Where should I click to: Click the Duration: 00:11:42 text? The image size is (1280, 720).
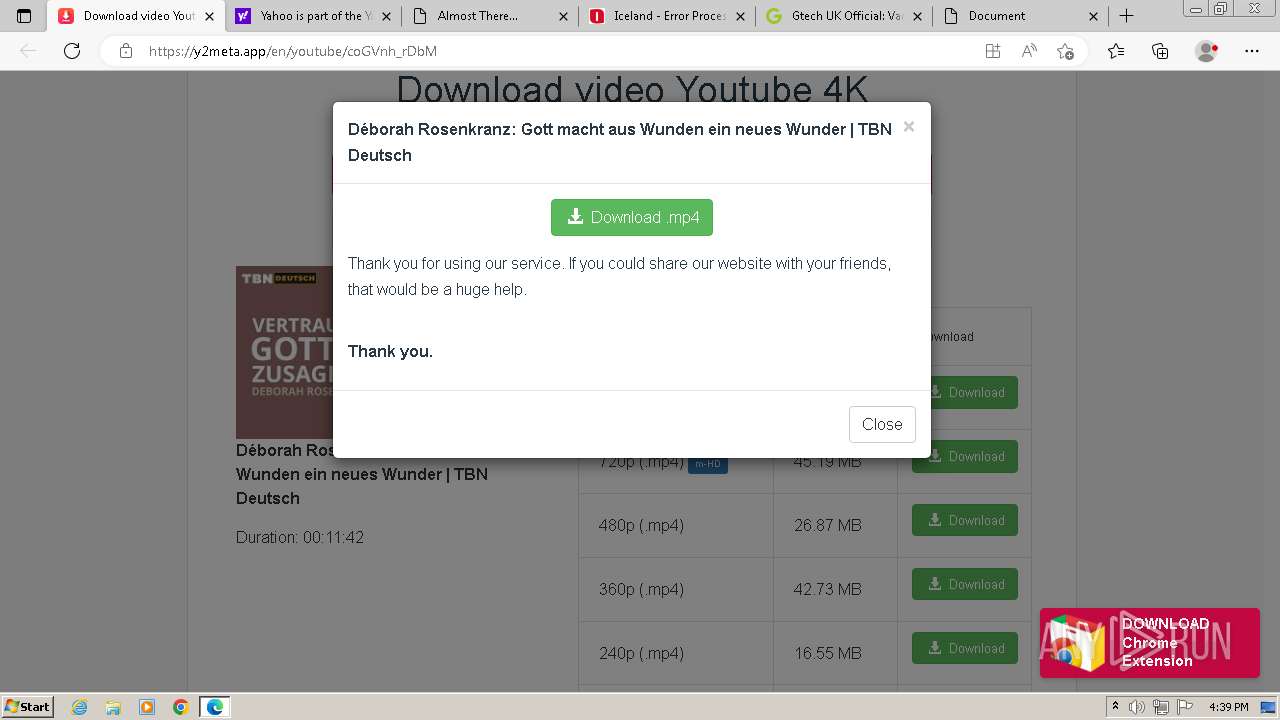point(300,537)
